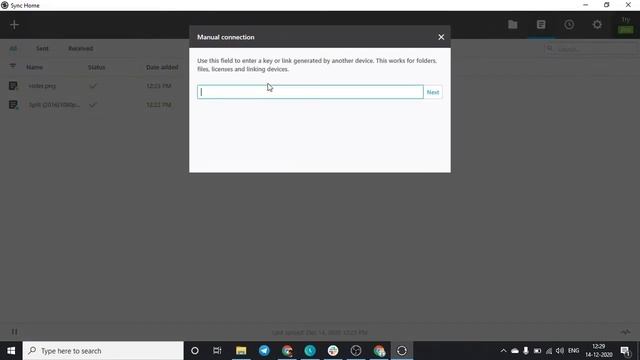Image resolution: width=640 pixels, height=360 pixels.
Task: Click the pause syncing icon
Action: tap(14, 332)
